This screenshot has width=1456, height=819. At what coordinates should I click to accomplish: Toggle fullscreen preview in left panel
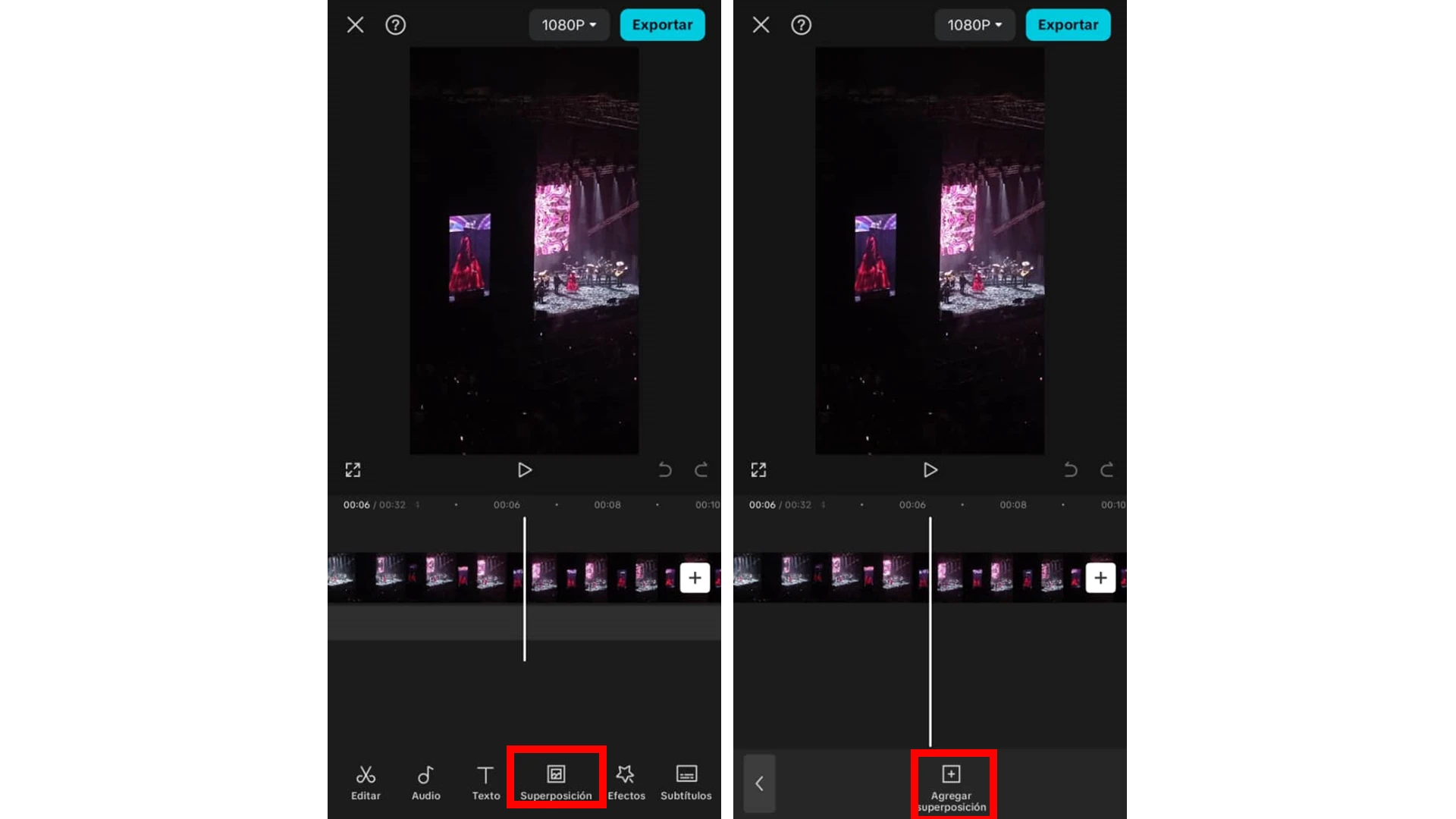pyautogui.click(x=353, y=470)
